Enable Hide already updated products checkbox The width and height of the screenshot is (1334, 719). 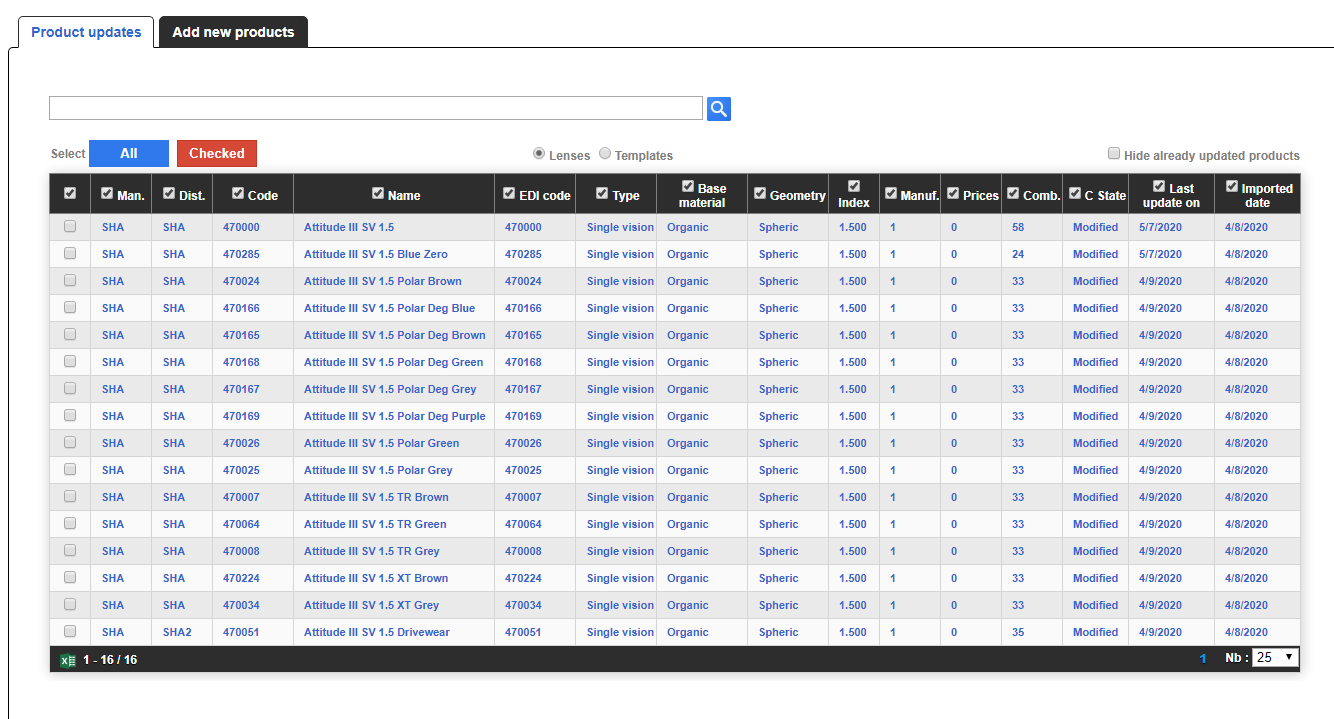click(1114, 153)
